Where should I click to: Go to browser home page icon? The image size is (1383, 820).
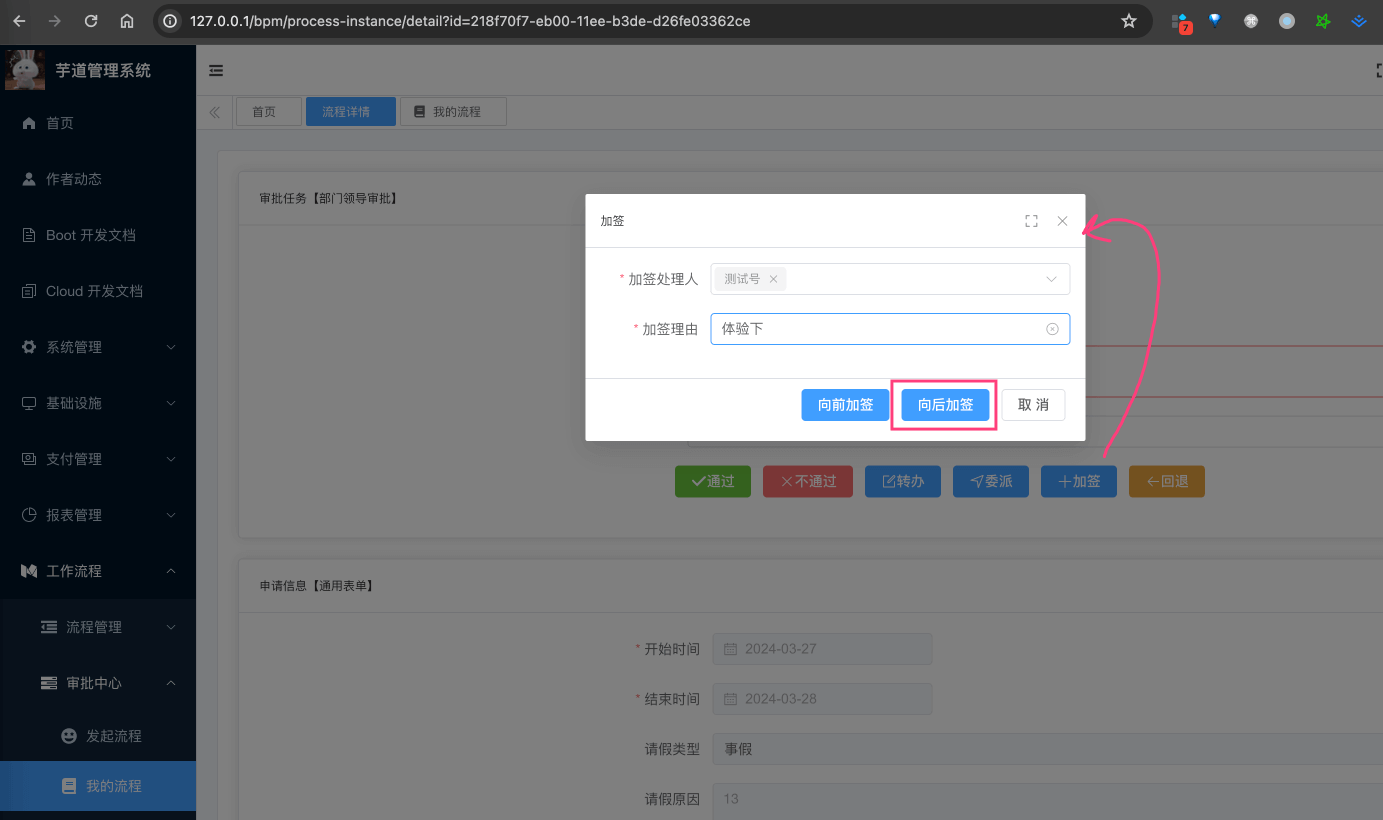point(127,21)
